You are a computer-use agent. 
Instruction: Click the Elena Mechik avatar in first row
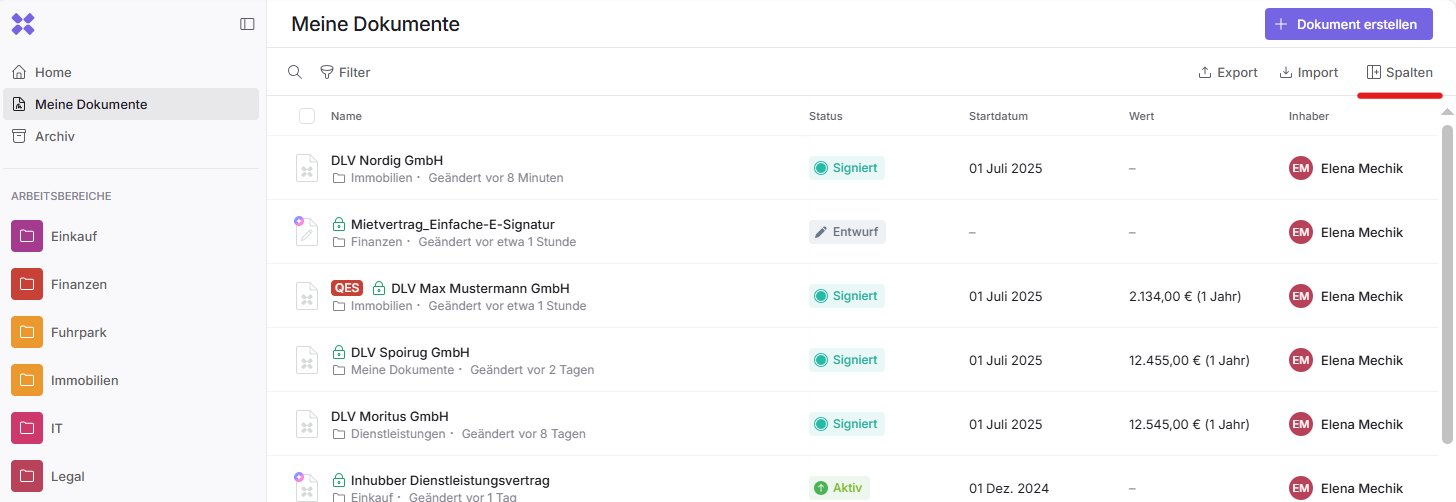pos(1300,168)
